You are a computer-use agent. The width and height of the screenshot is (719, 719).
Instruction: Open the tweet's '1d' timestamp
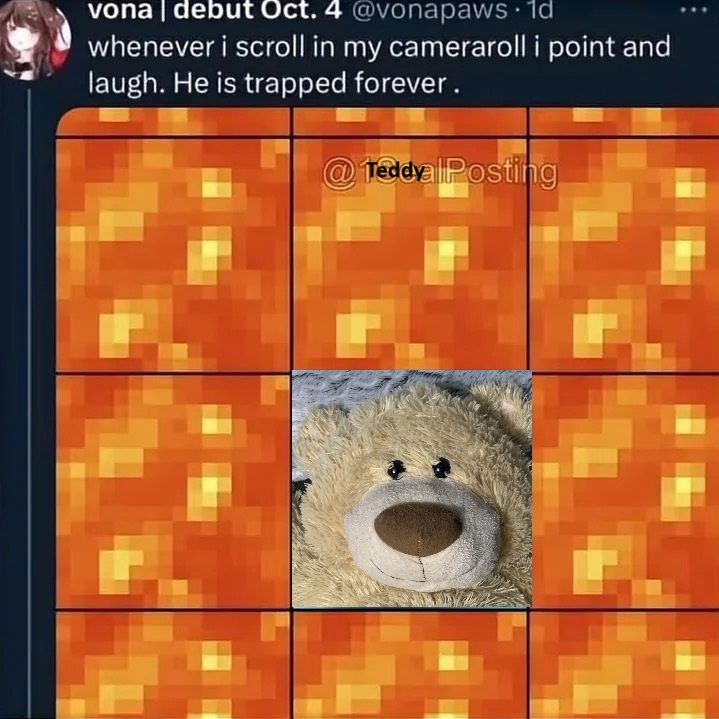click(541, 10)
